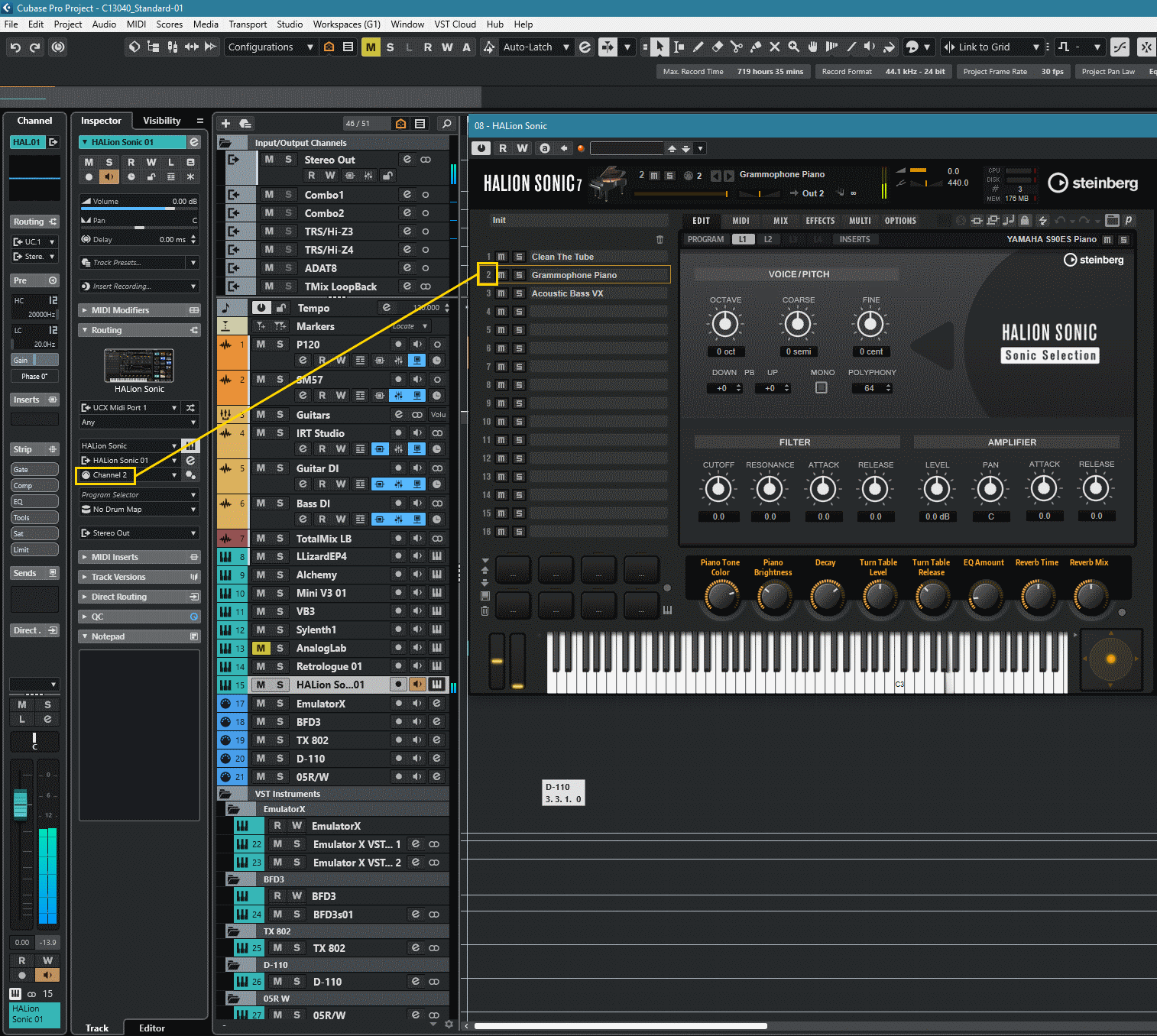The image size is (1157, 1036).
Task: Open the VST Cloud menu
Action: [x=455, y=24]
